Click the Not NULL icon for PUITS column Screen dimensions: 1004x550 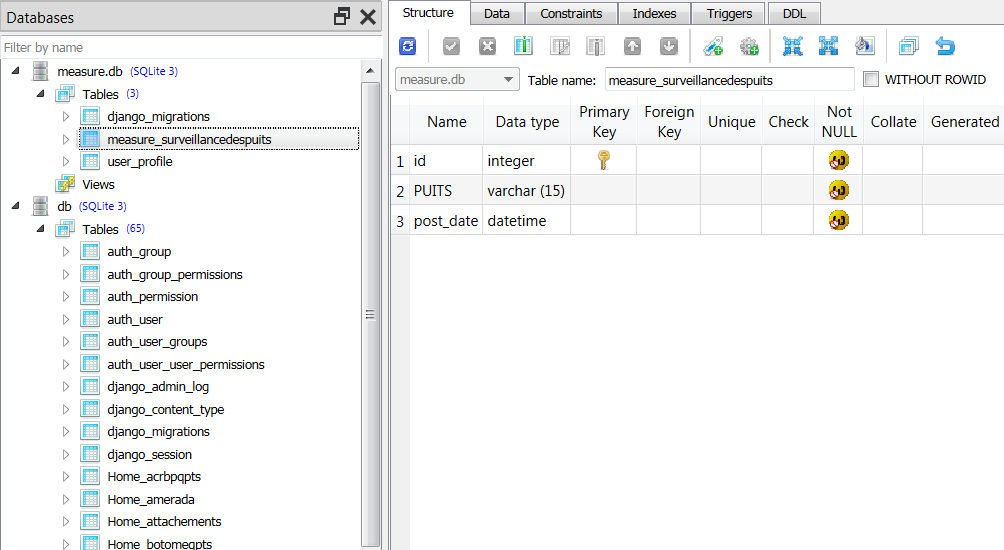pos(838,190)
